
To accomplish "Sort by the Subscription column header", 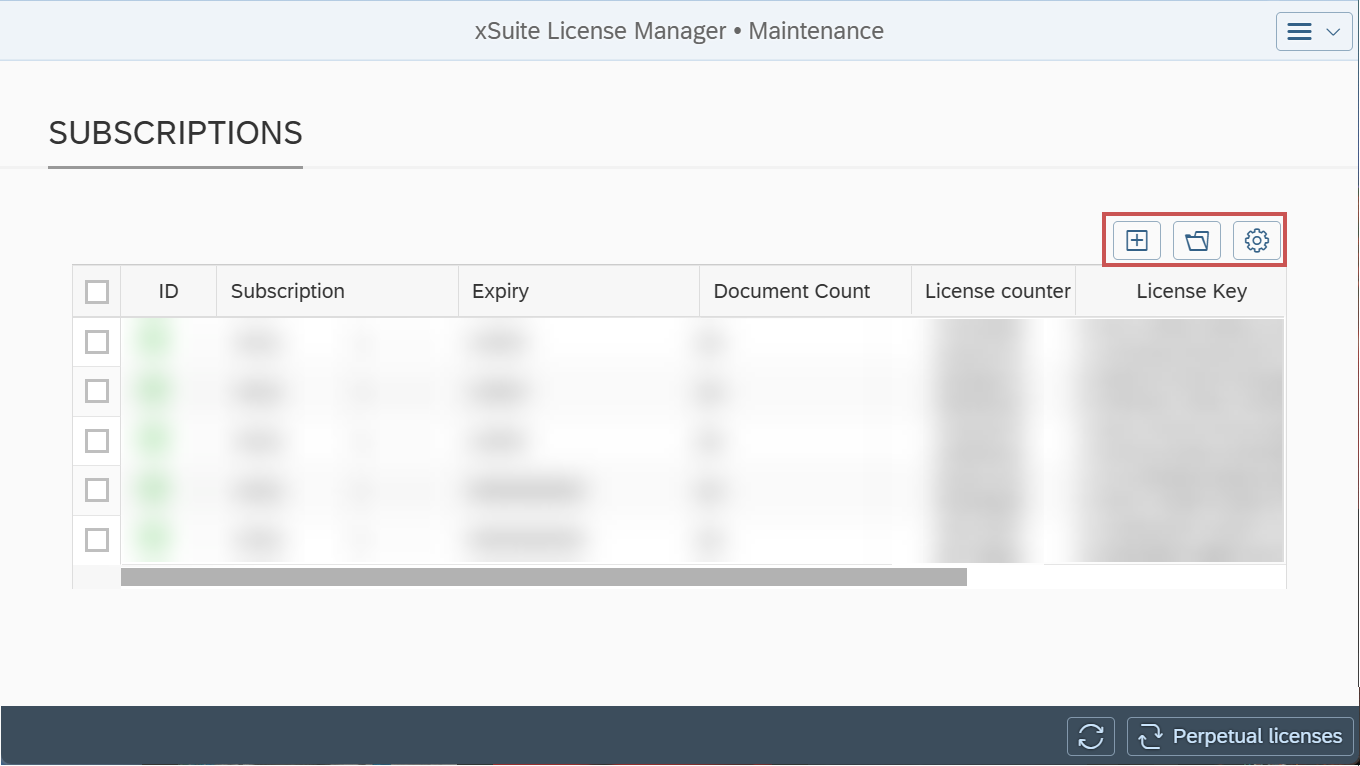I will coord(287,291).
